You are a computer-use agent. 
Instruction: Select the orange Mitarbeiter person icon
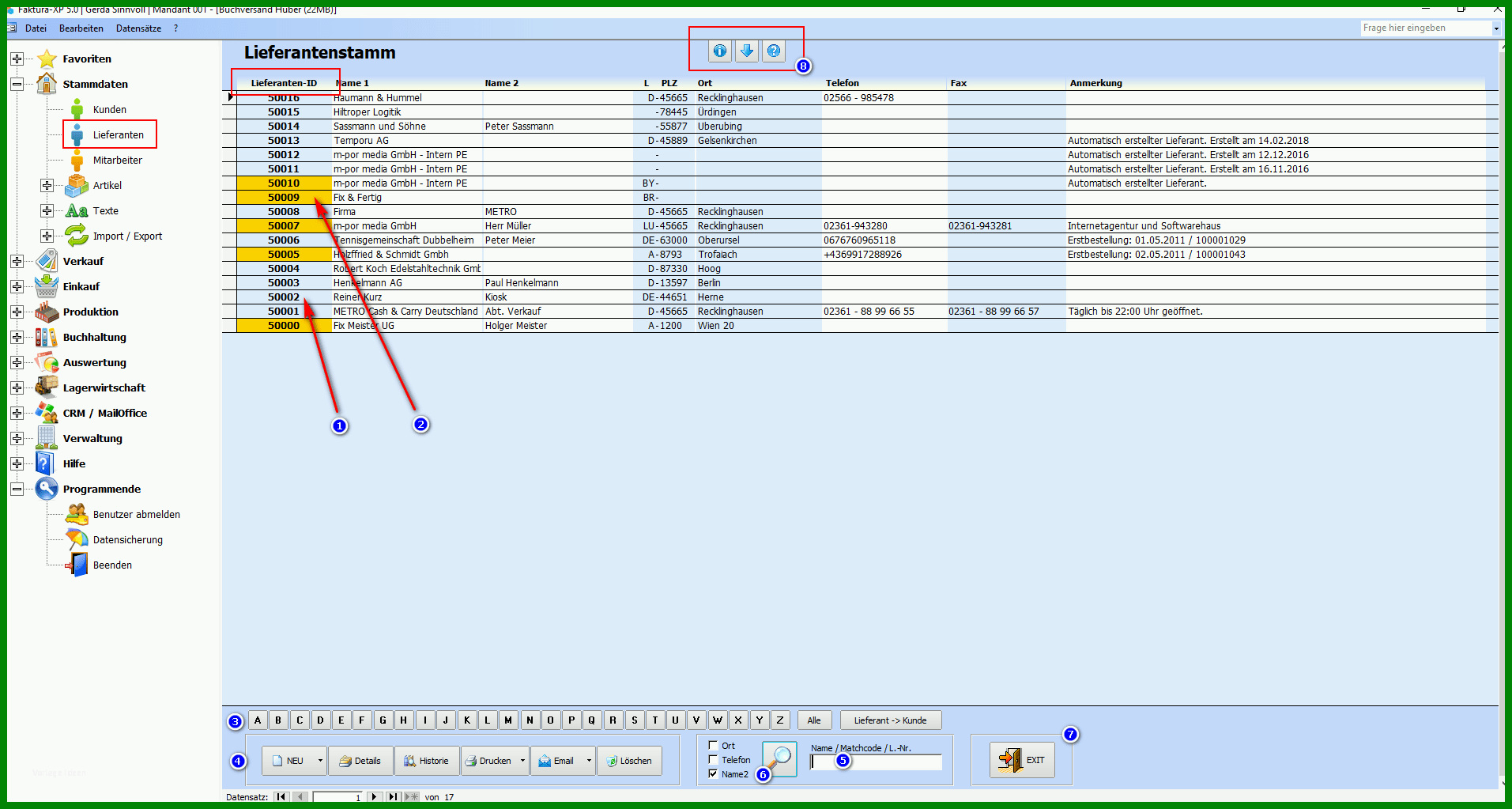click(77, 160)
